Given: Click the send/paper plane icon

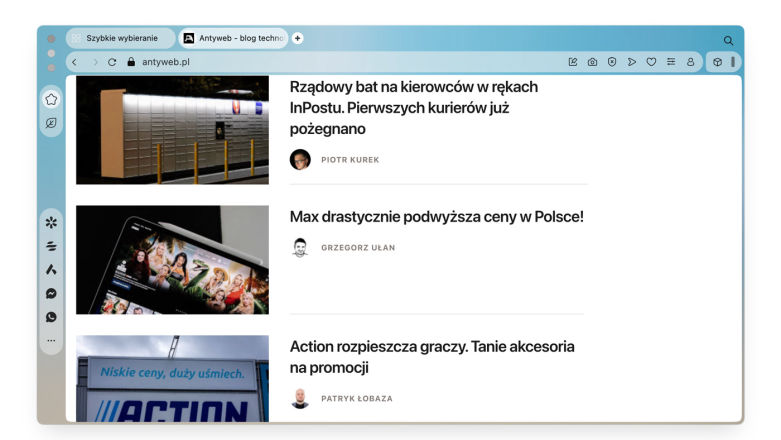Looking at the screenshot, I should click(632, 62).
